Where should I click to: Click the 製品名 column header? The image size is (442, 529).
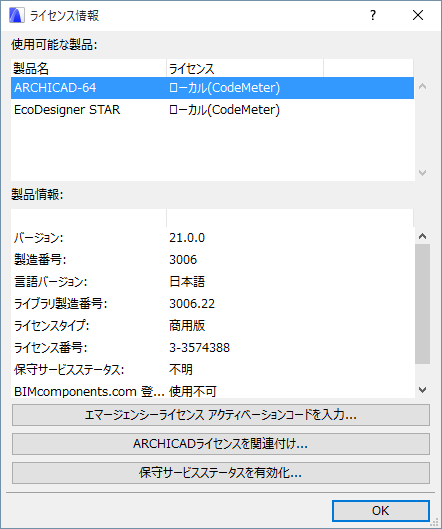(88, 68)
